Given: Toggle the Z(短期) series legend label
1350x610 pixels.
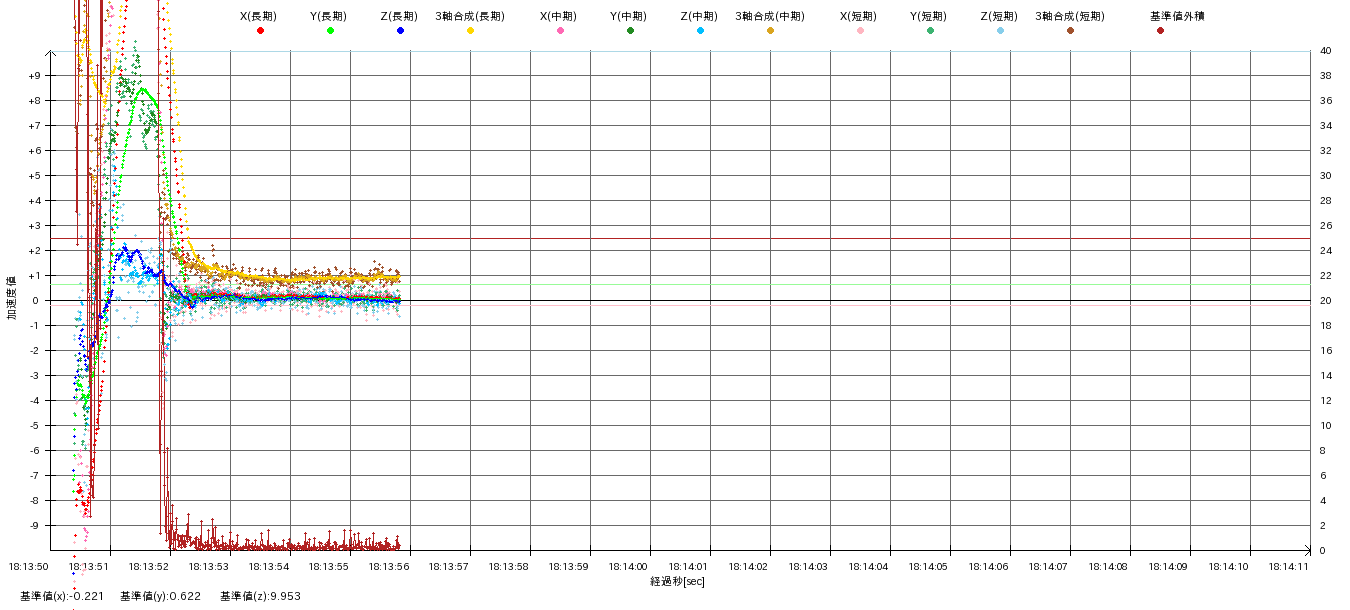Looking at the screenshot, I should click(x=998, y=16).
